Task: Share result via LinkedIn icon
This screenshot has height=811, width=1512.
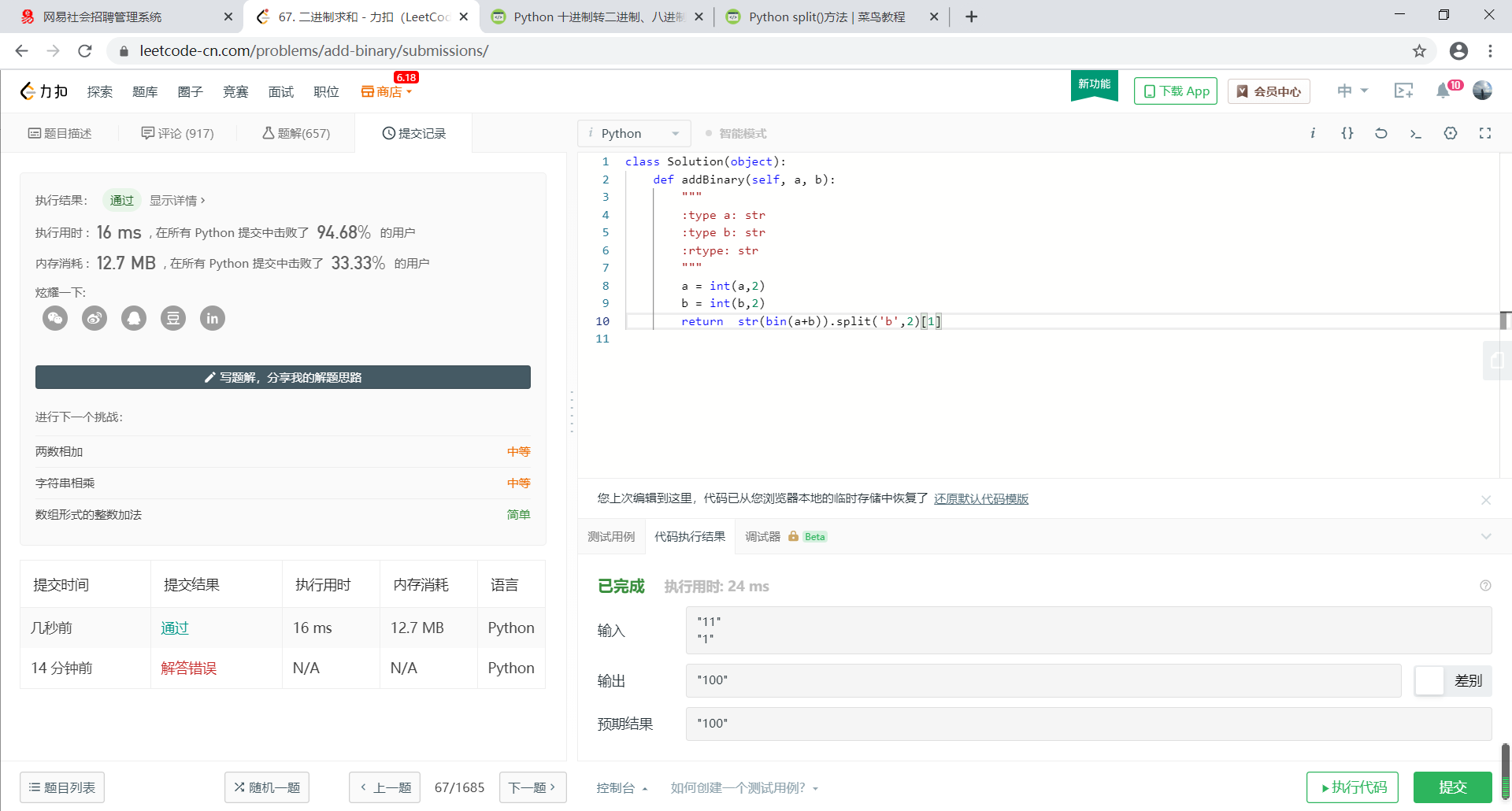Action: pos(213,318)
